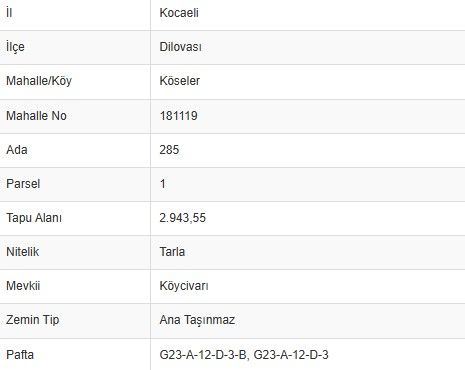Click the İlçe label cell

pyautogui.click(x=15, y=47)
